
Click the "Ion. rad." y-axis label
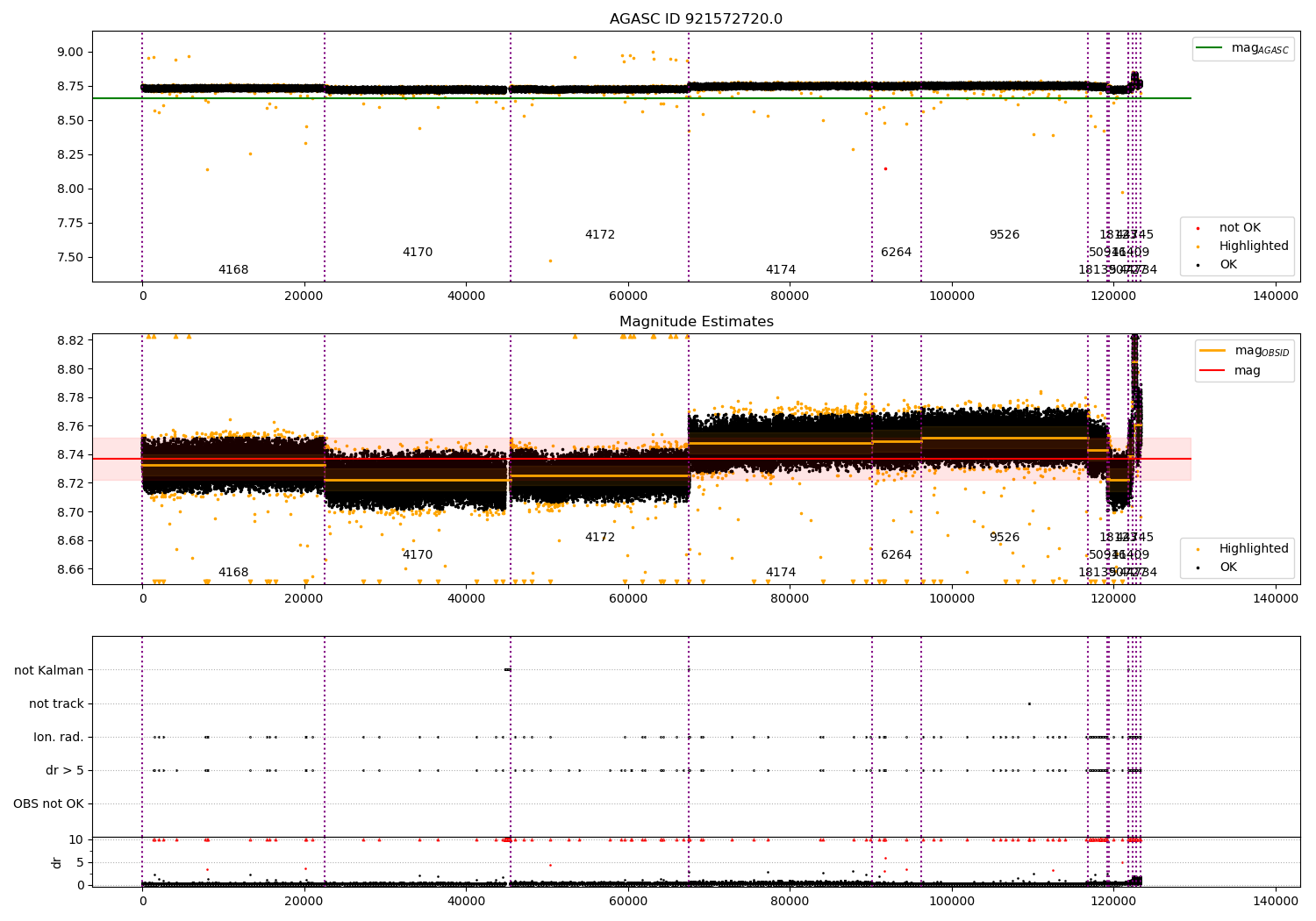point(59,737)
